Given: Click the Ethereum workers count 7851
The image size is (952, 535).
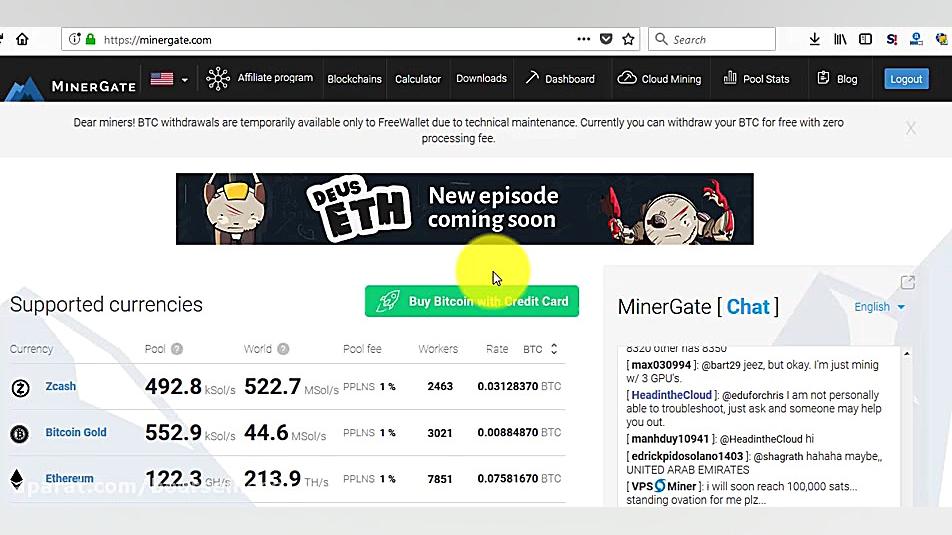Looking at the screenshot, I should pyautogui.click(x=440, y=479).
